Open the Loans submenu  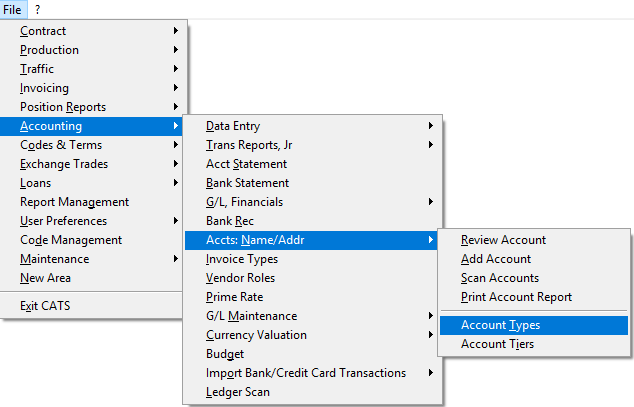point(93,183)
